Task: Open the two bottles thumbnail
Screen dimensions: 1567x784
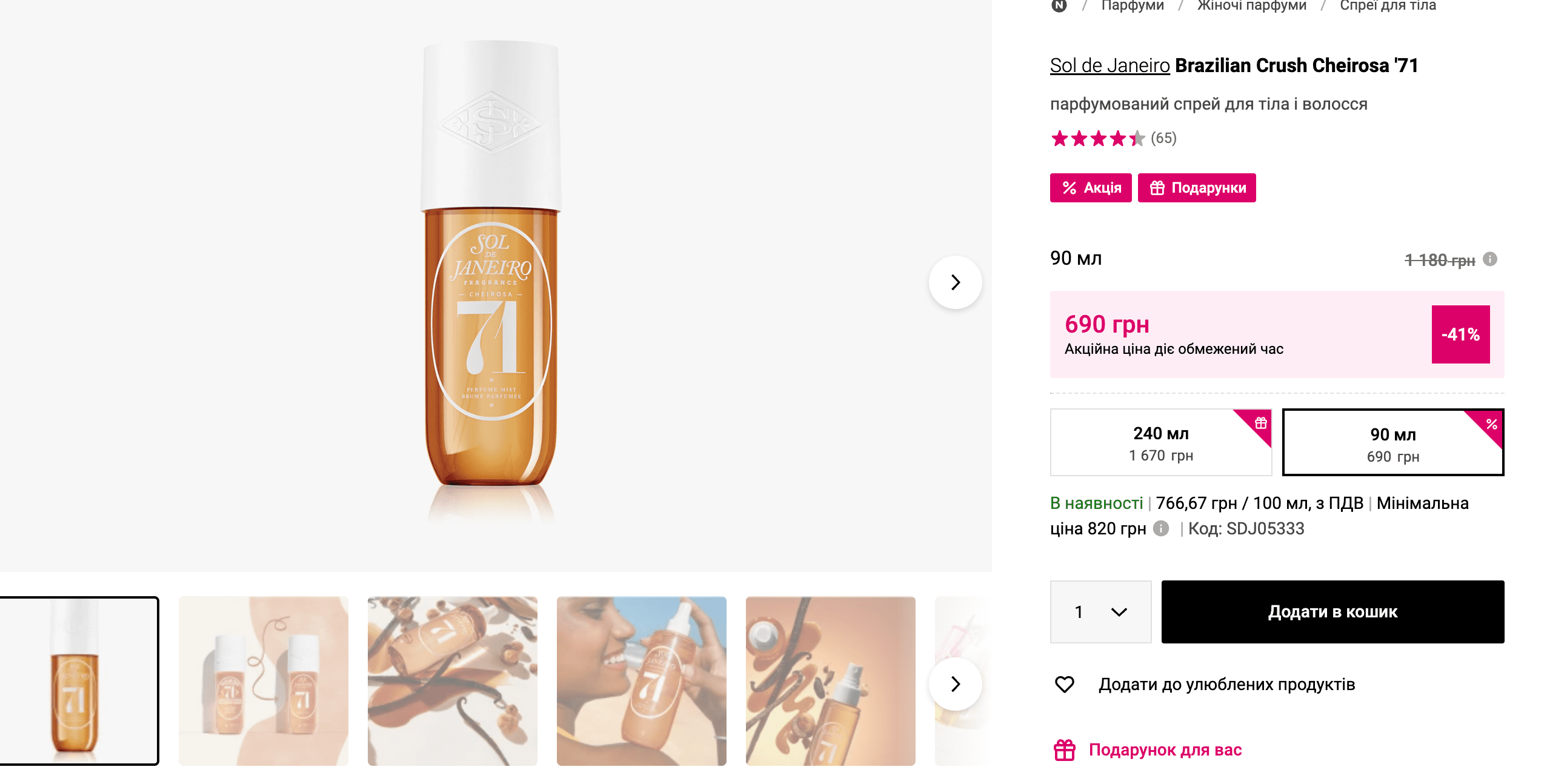Action: click(x=264, y=680)
